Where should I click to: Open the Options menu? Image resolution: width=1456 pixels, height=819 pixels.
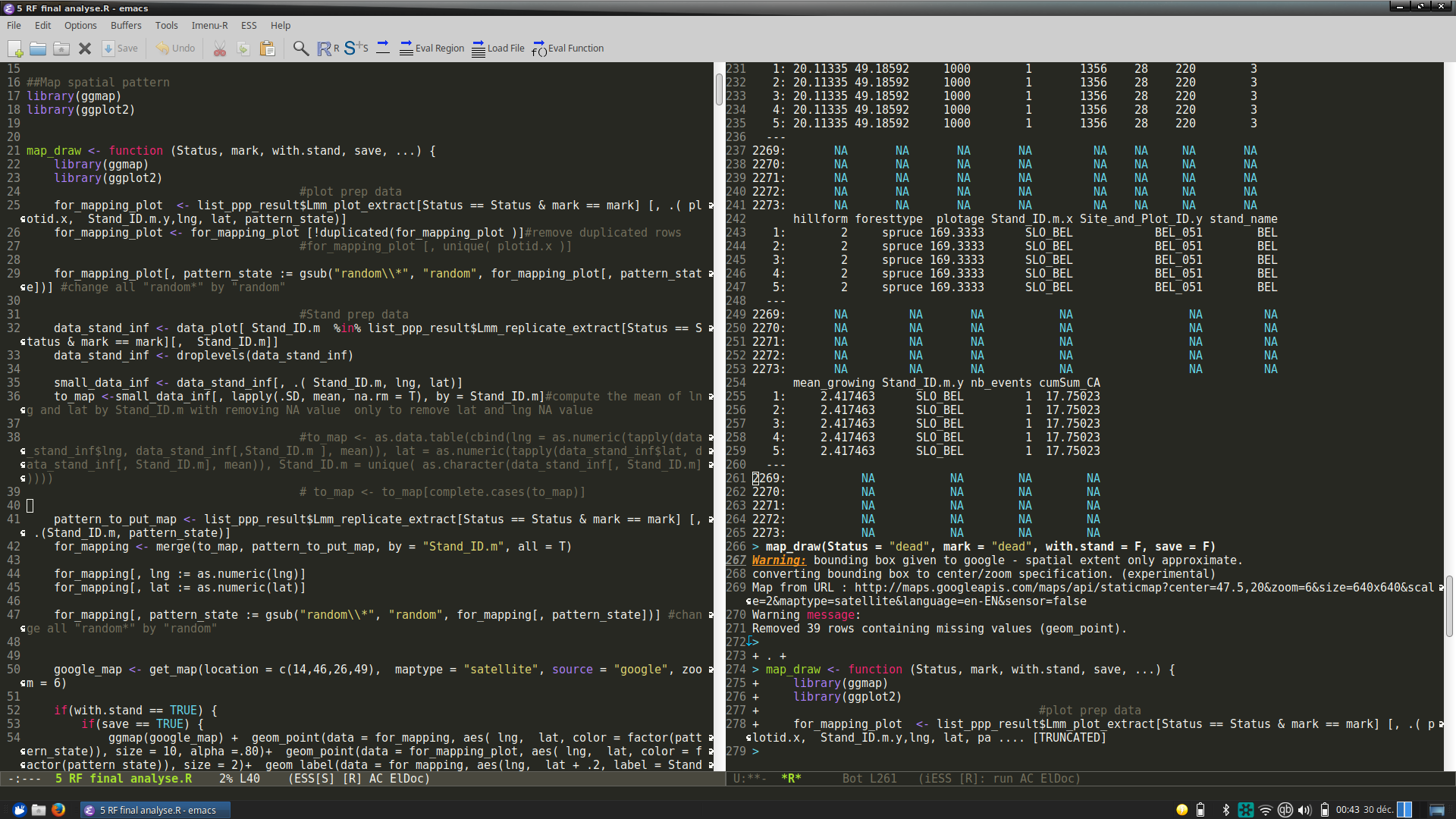click(x=80, y=25)
